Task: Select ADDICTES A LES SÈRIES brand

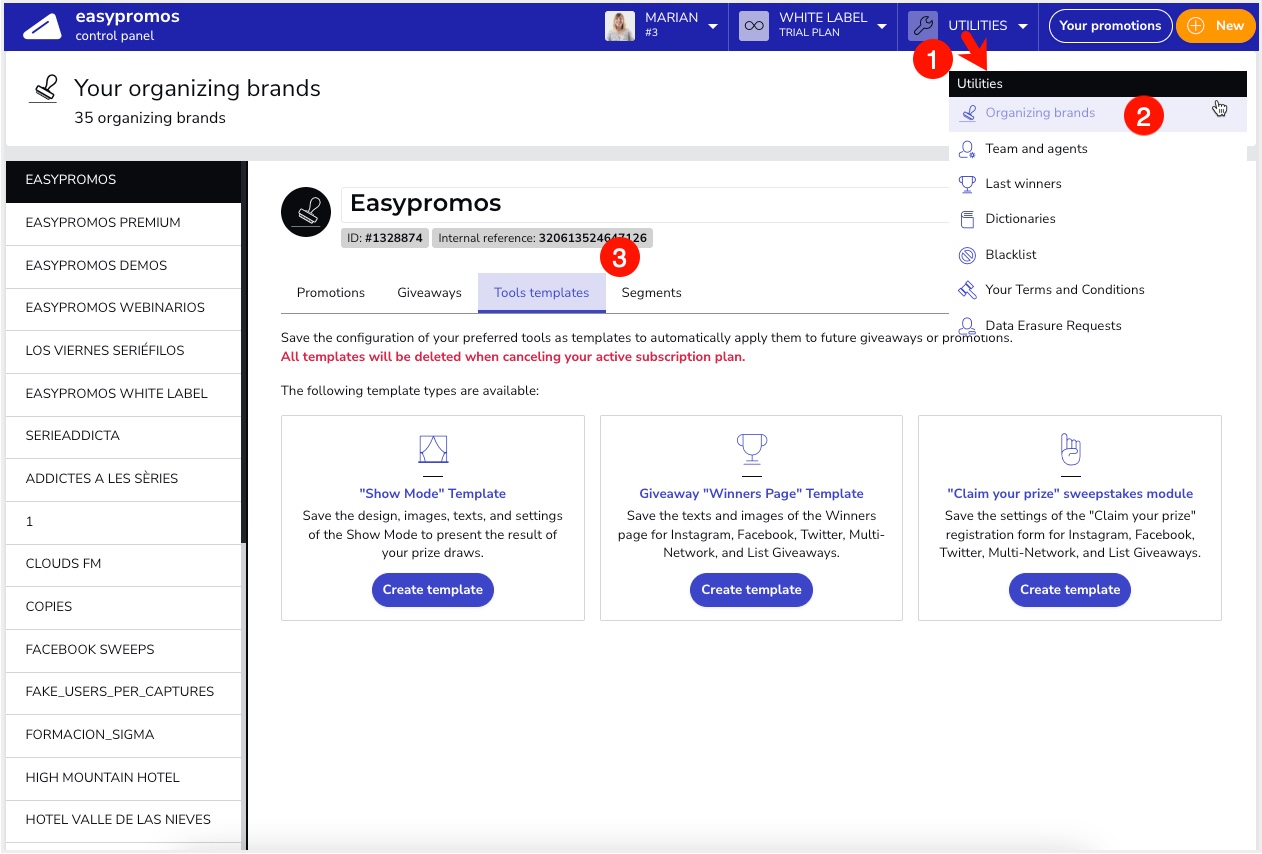Action: (123, 479)
